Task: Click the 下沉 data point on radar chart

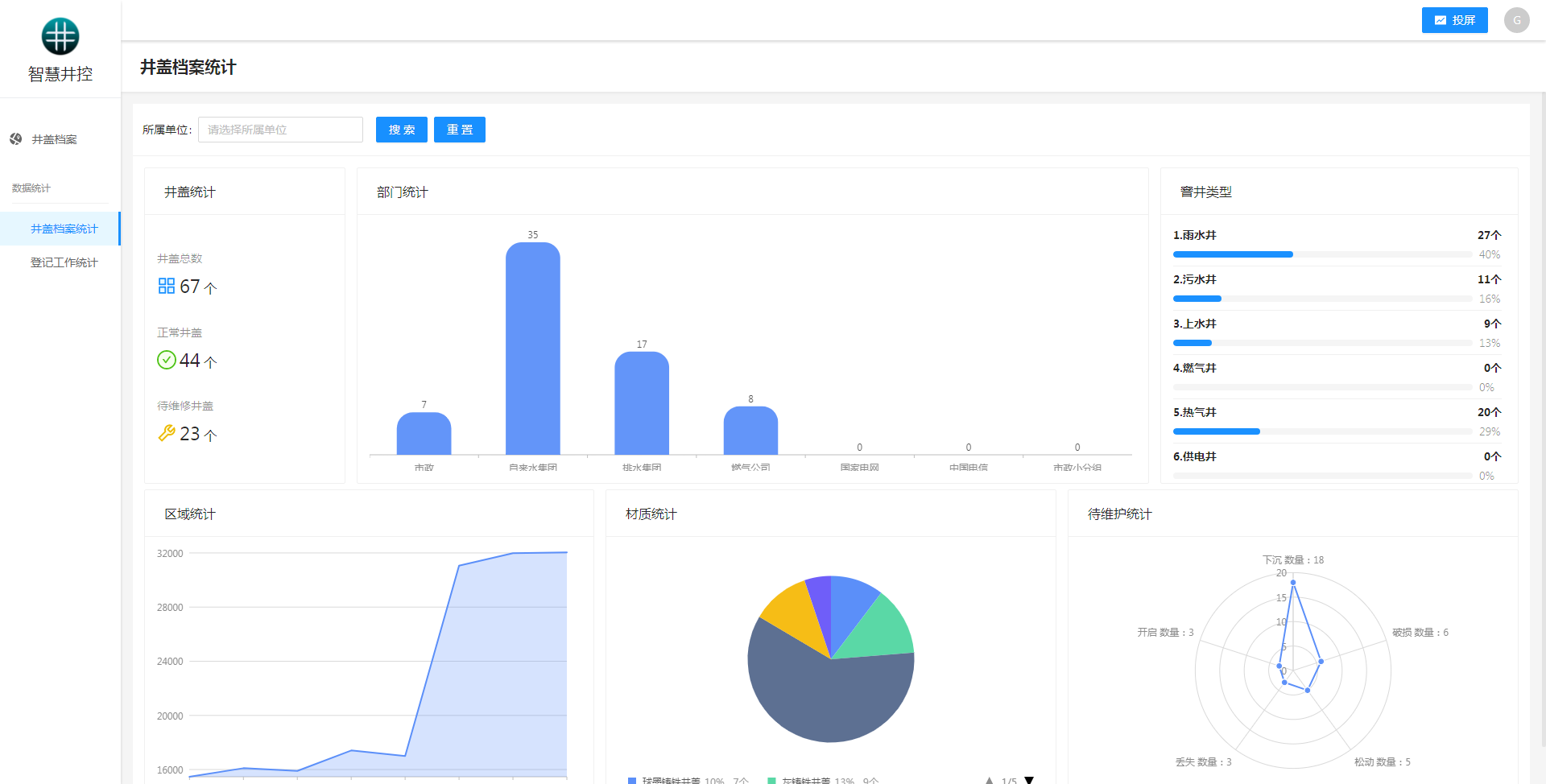Action: [1293, 582]
